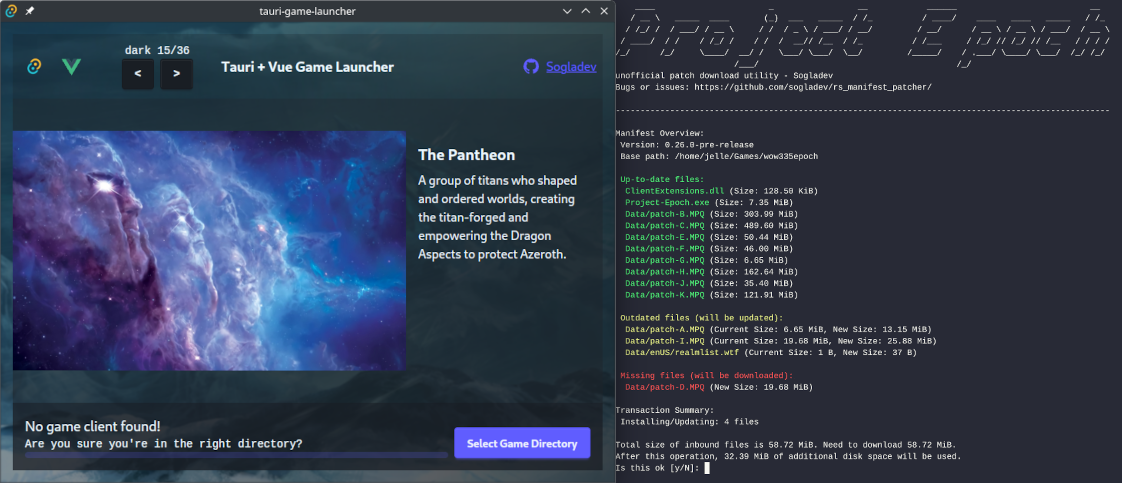1122x483 pixels.
Task: Click Data/patch-J.MPQ in terminal
Action: pyautogui.click(x=665, y=283)
